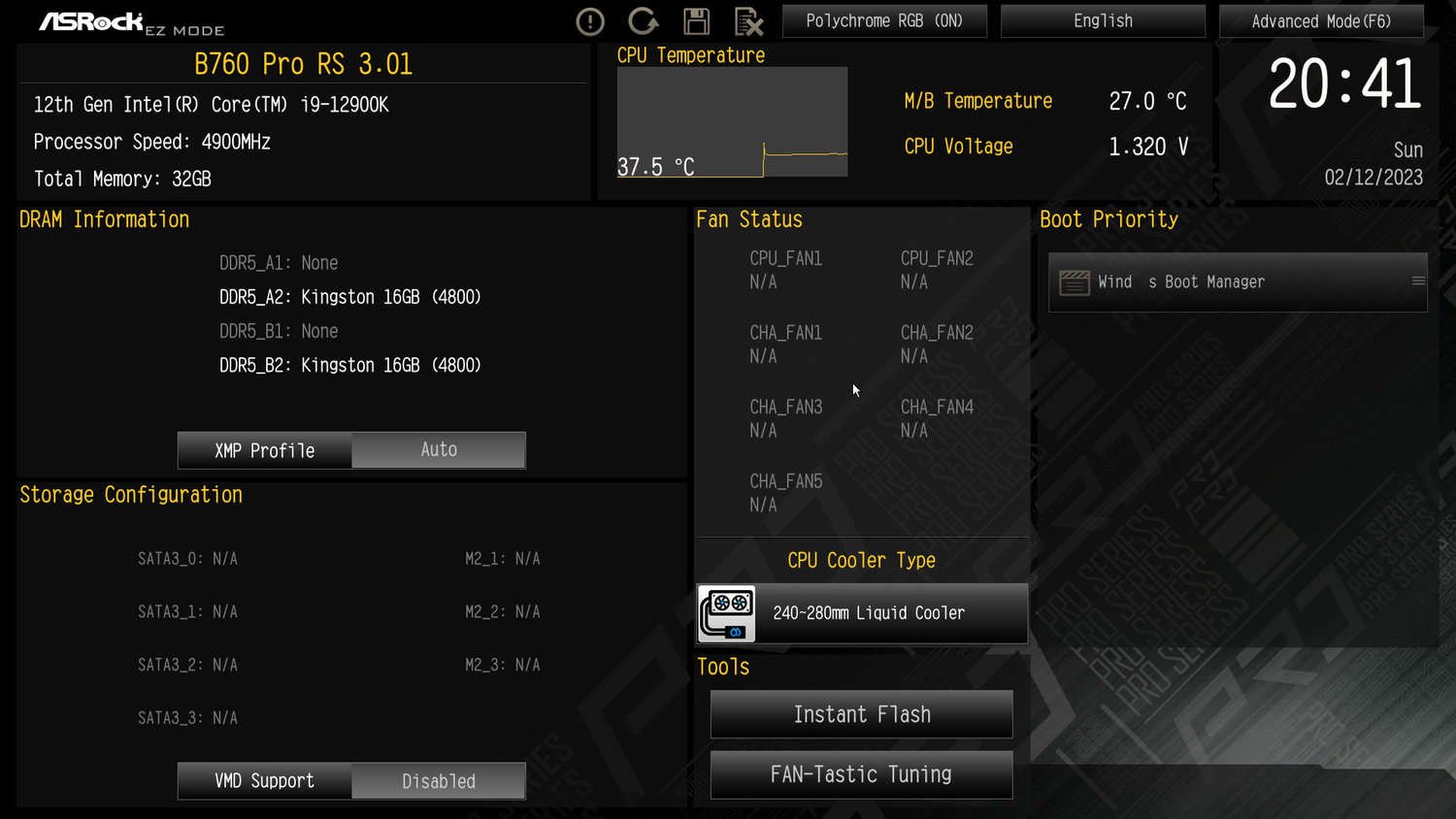Click the circular reload defaults icon
Viewport: 1456px width, 819px height.
click(x=643, y=20)
